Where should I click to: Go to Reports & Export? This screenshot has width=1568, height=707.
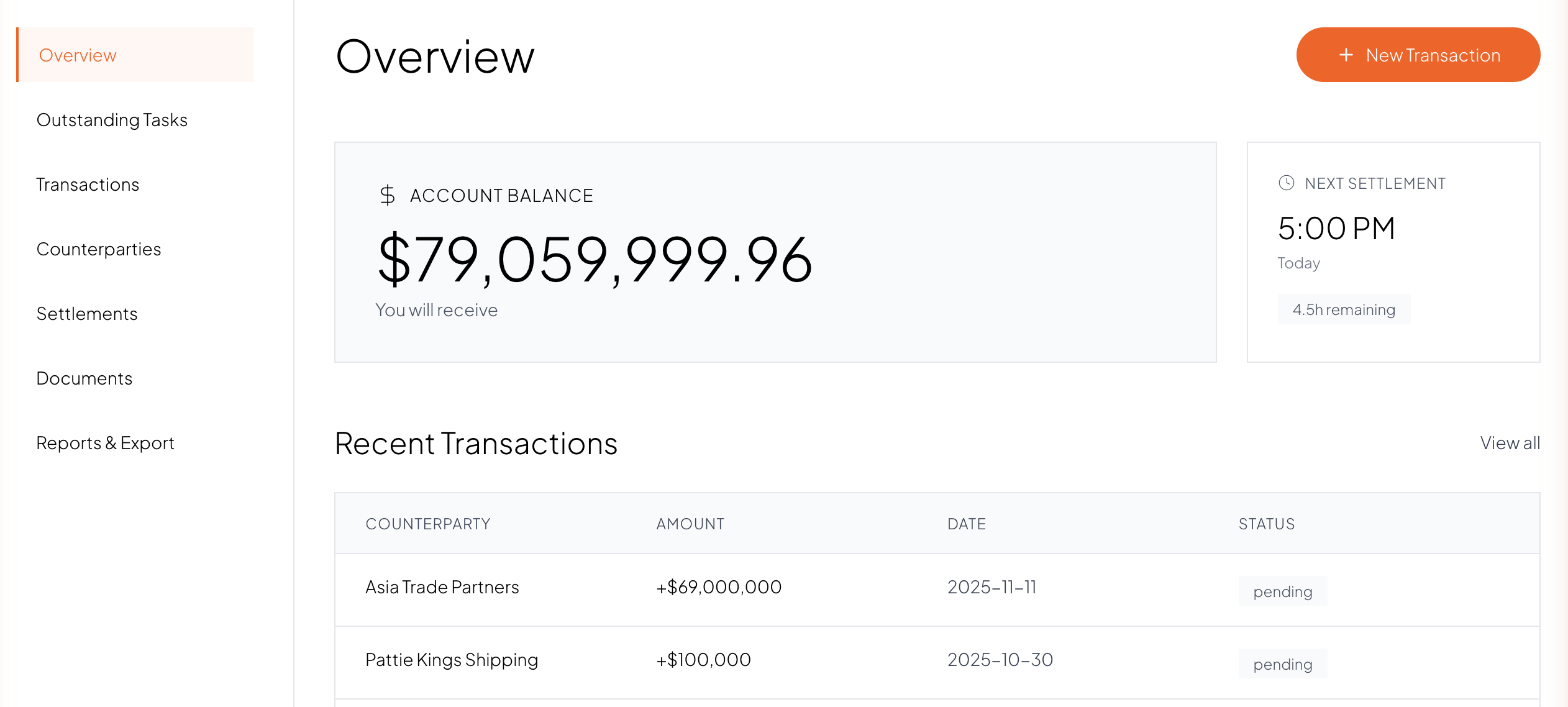click(105, 443)
